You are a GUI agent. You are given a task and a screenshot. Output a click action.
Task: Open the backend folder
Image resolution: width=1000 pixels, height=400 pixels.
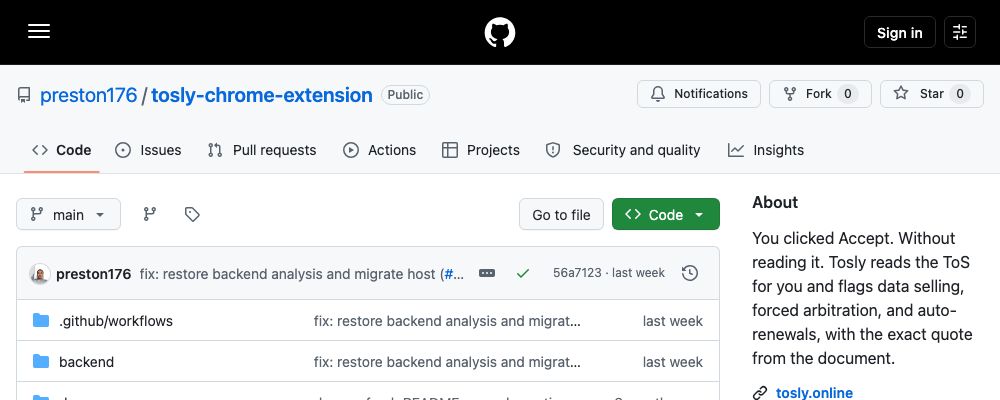click(x=87, y=362)
